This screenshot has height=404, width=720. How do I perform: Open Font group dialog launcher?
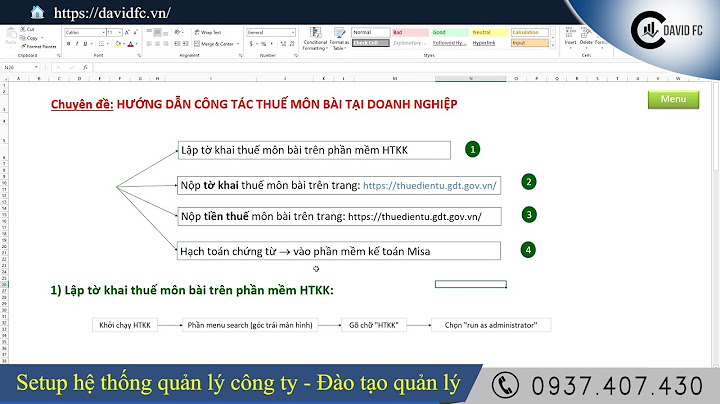tap(139, 55)
